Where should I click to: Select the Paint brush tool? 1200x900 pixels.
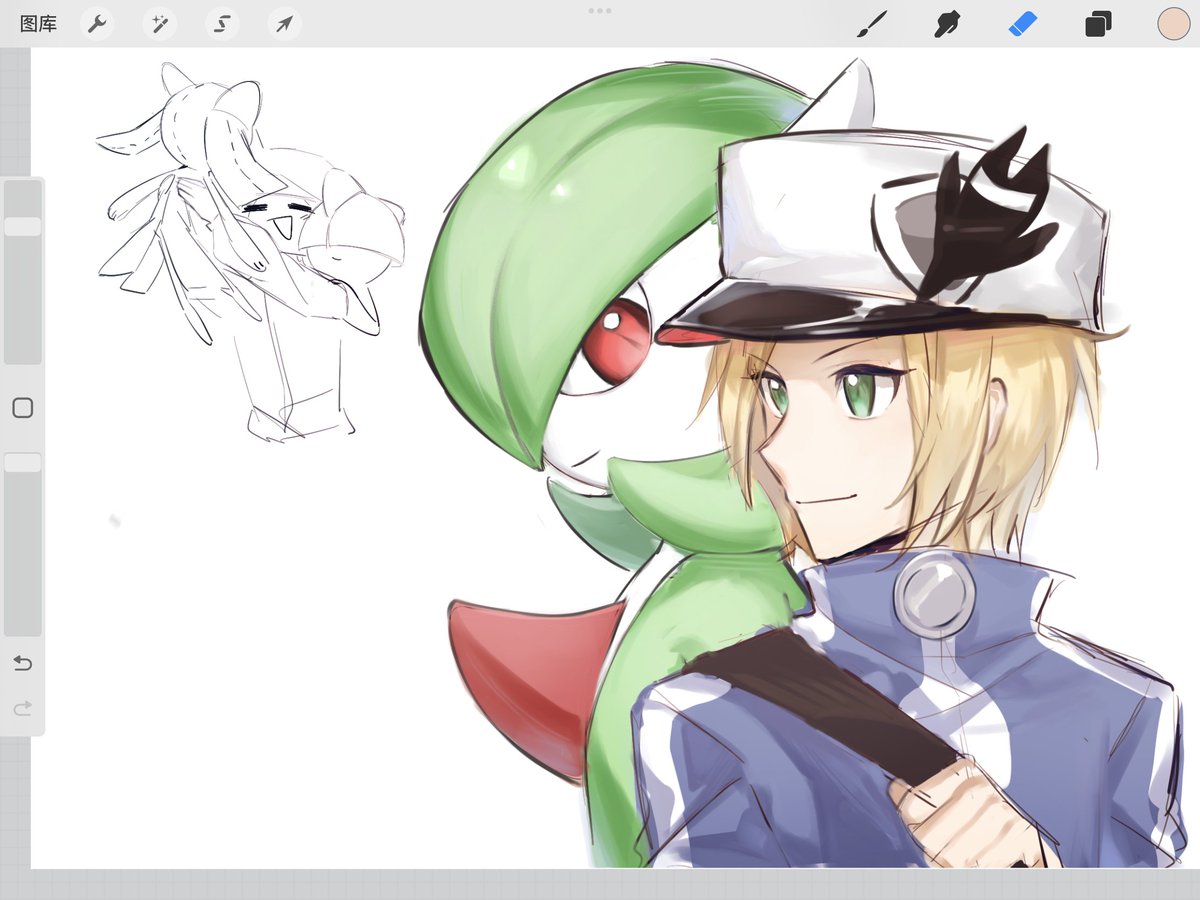872,24
